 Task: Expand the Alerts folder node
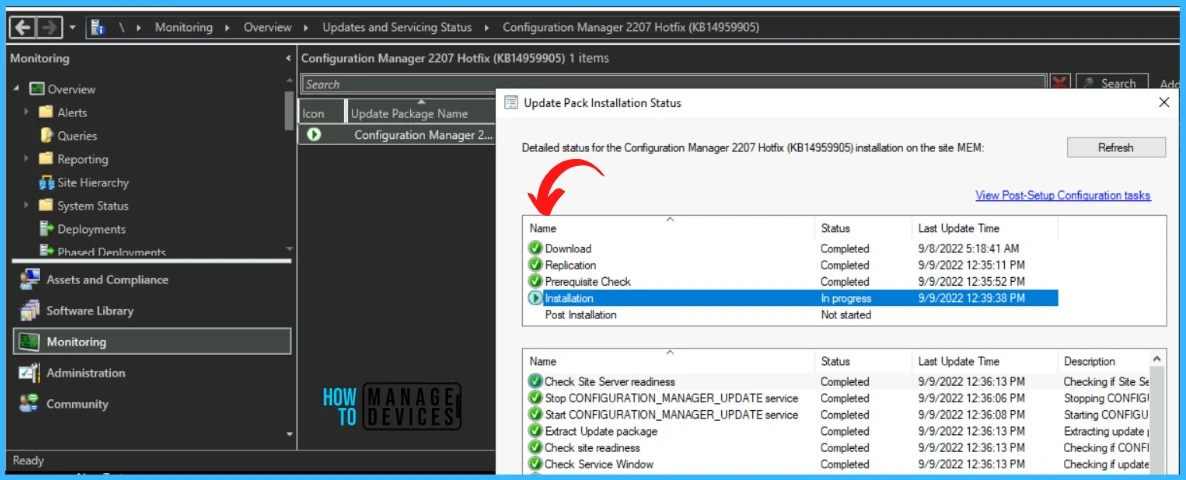click(x=26, y=113)
